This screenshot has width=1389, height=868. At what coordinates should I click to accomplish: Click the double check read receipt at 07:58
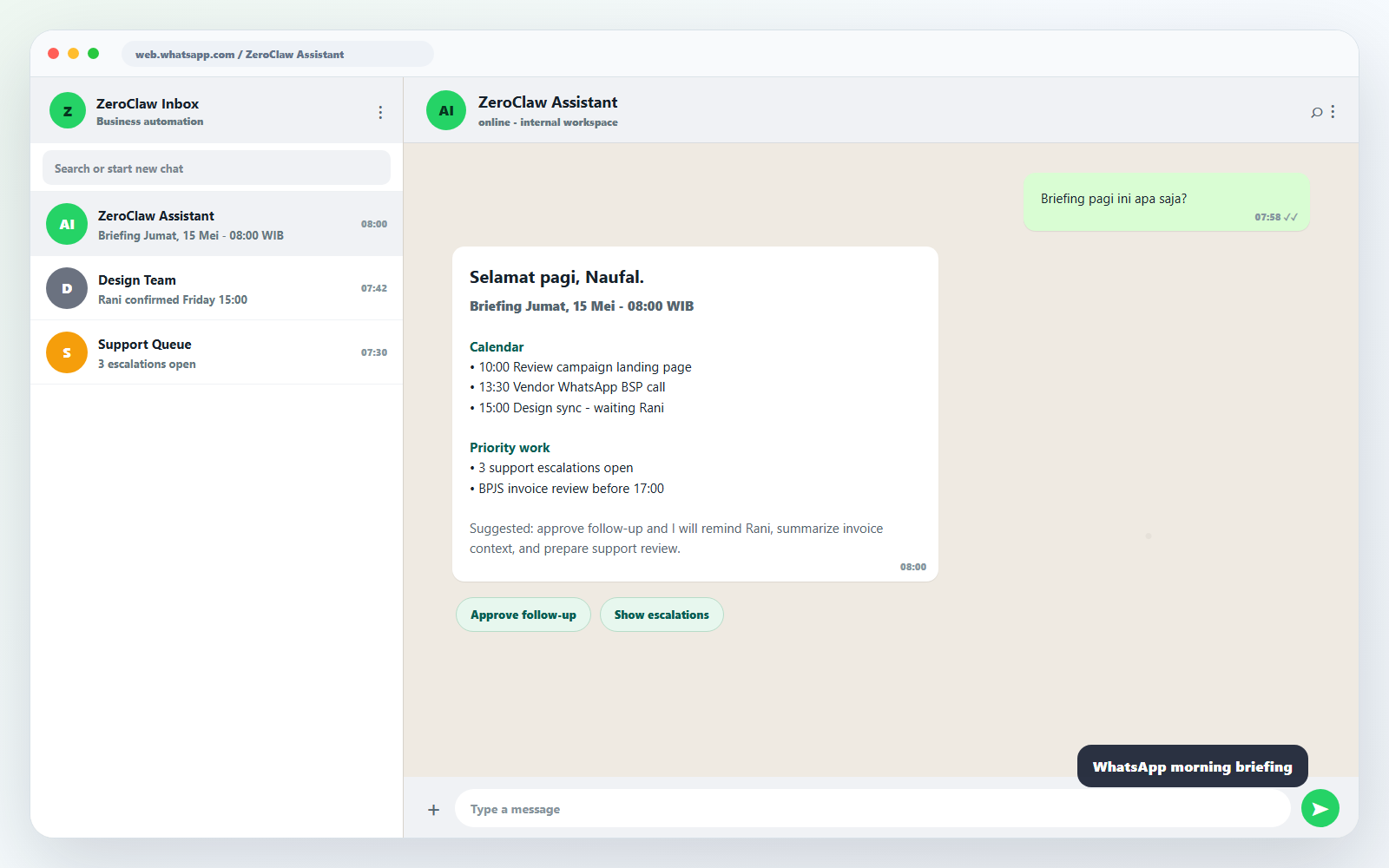1291,217
